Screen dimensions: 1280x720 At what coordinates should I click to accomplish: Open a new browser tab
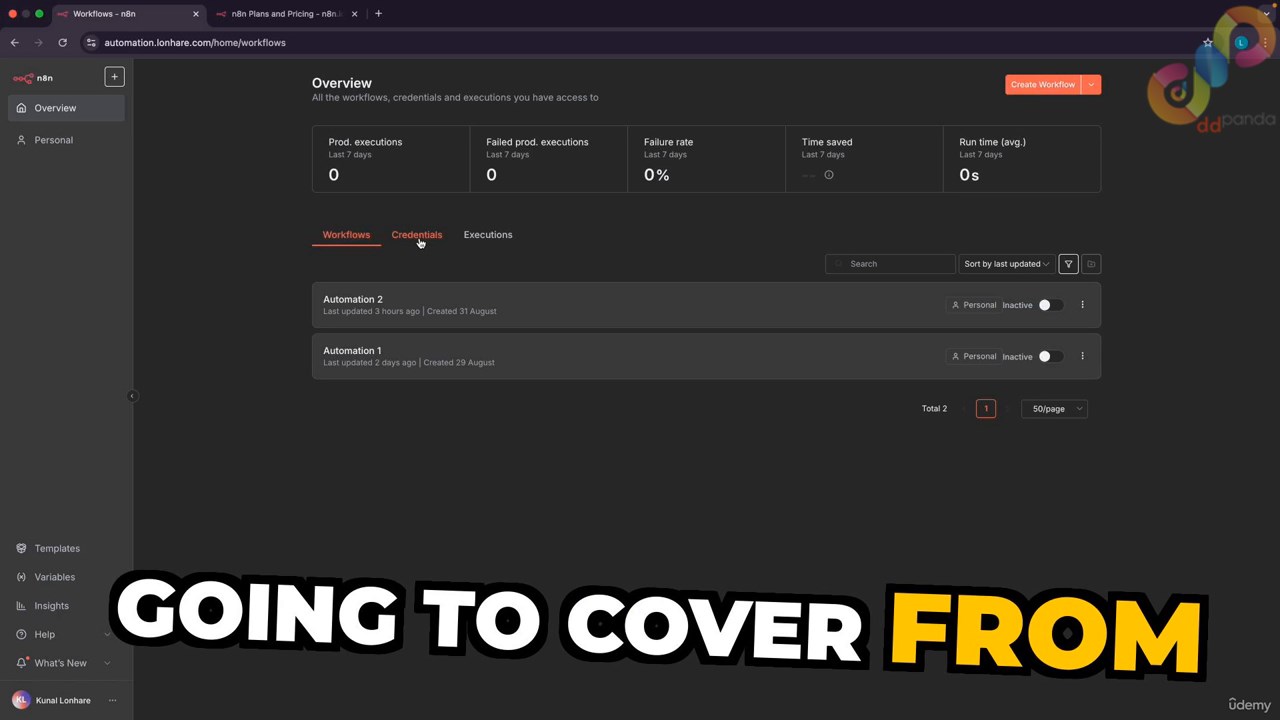tap(378, 14)
